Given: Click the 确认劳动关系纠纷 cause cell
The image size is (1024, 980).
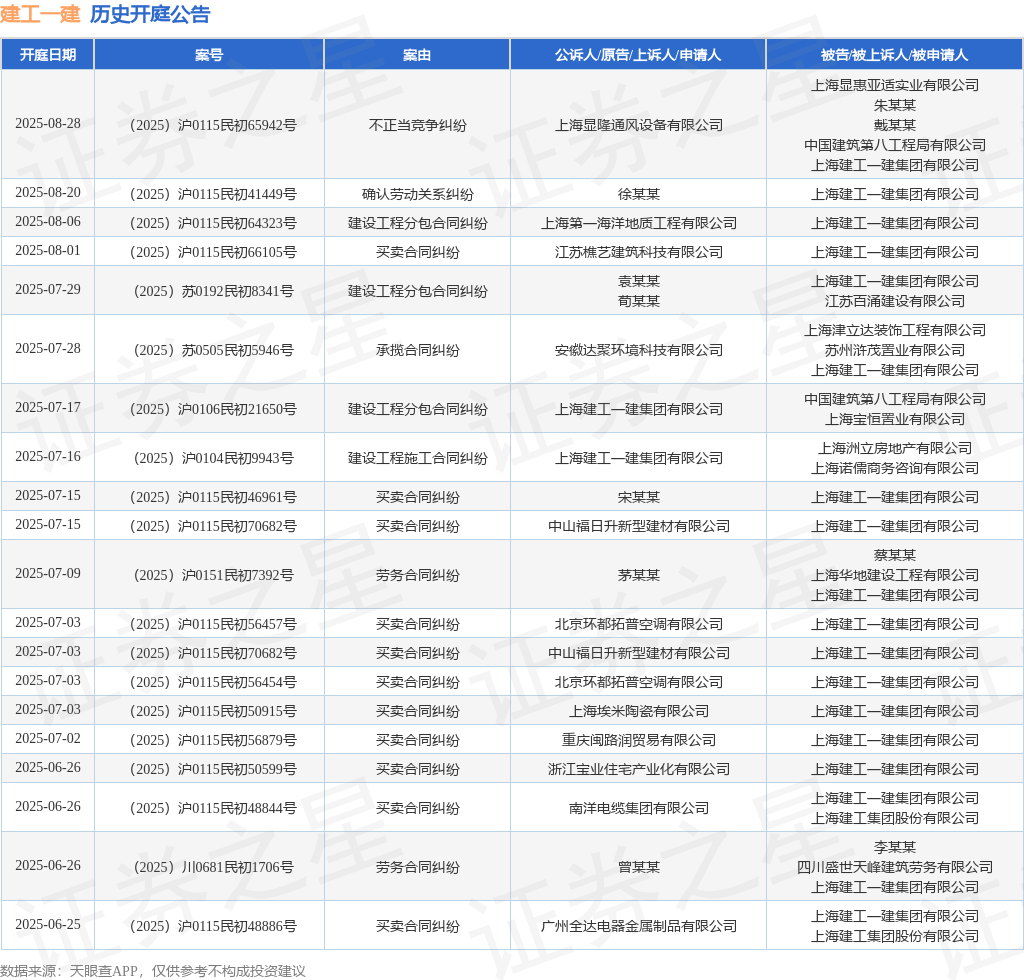Looking at the screenshot, I should click(x=417, y=194).
